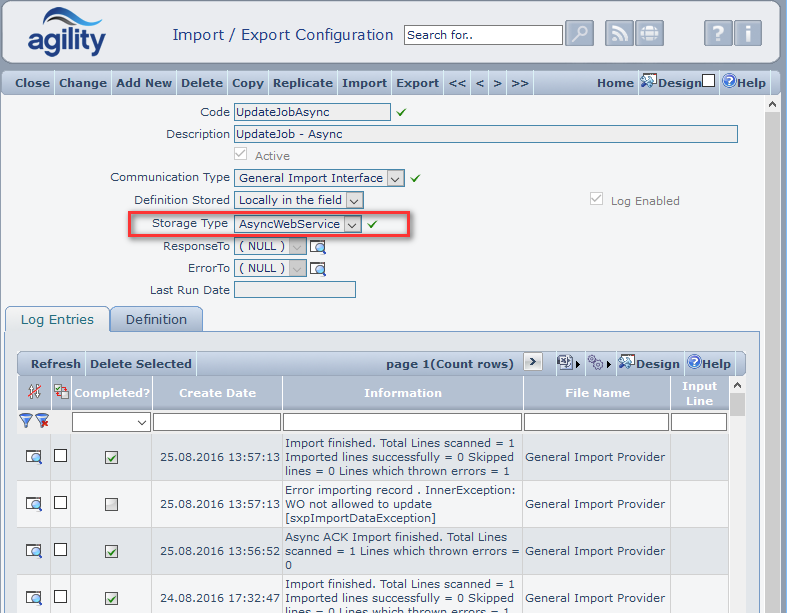Open the Communication Type dropdown
This screenshot has width=787, height=613.
(x=395, y=178)
